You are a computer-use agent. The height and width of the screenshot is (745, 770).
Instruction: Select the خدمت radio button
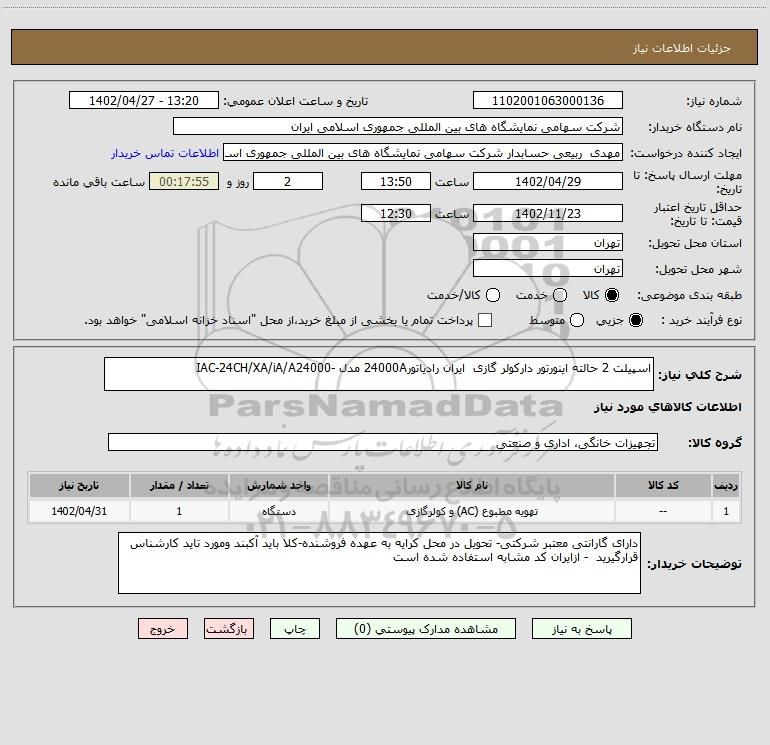[x=560, y=295]
